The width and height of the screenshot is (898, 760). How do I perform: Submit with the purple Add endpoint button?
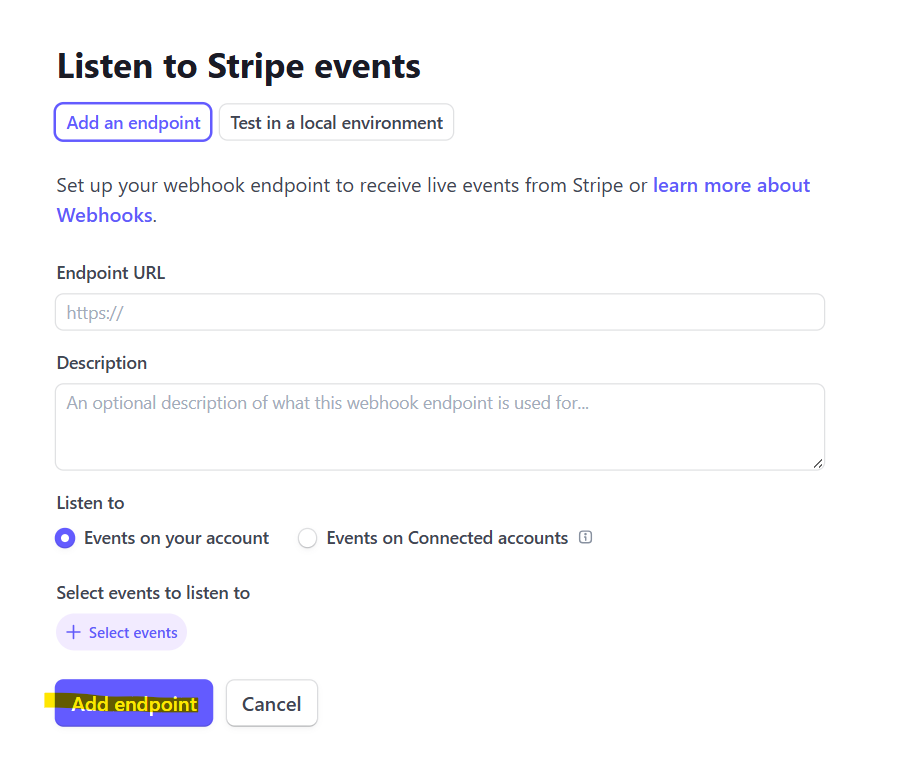coord(134,703)
